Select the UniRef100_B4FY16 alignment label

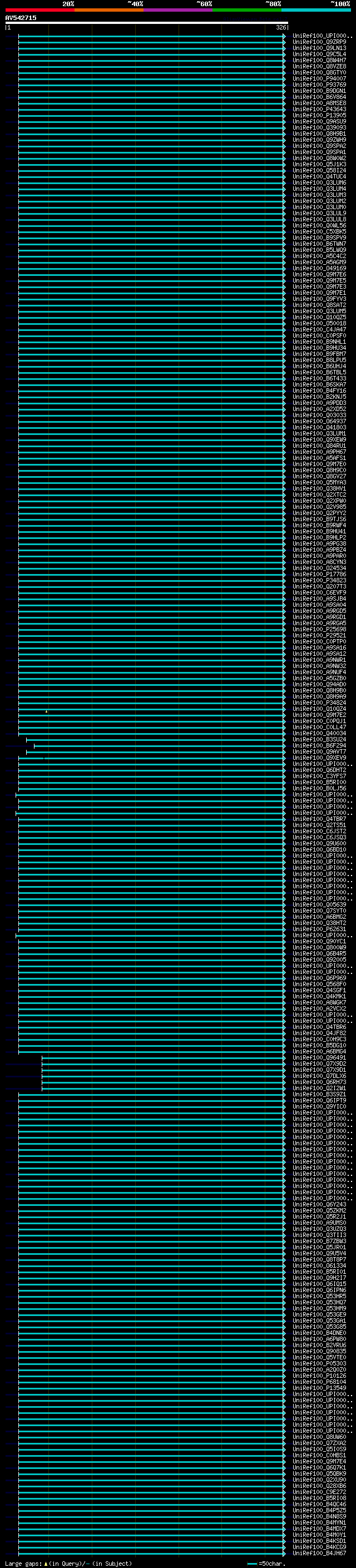point(319,391)
